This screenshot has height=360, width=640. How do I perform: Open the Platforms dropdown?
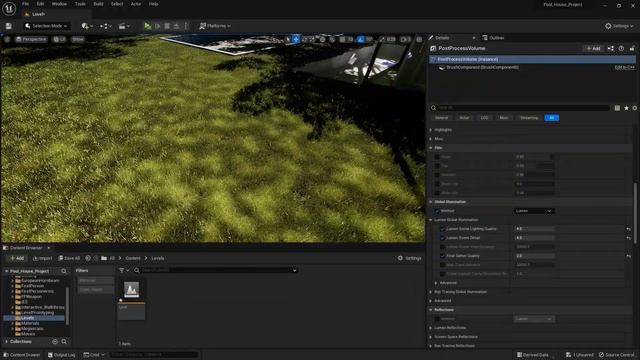coord(215,26)
